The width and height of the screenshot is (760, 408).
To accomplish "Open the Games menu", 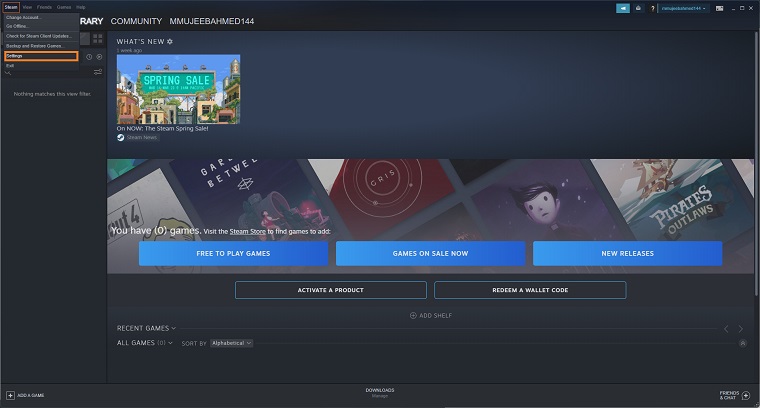I will [x=63, y=7].
